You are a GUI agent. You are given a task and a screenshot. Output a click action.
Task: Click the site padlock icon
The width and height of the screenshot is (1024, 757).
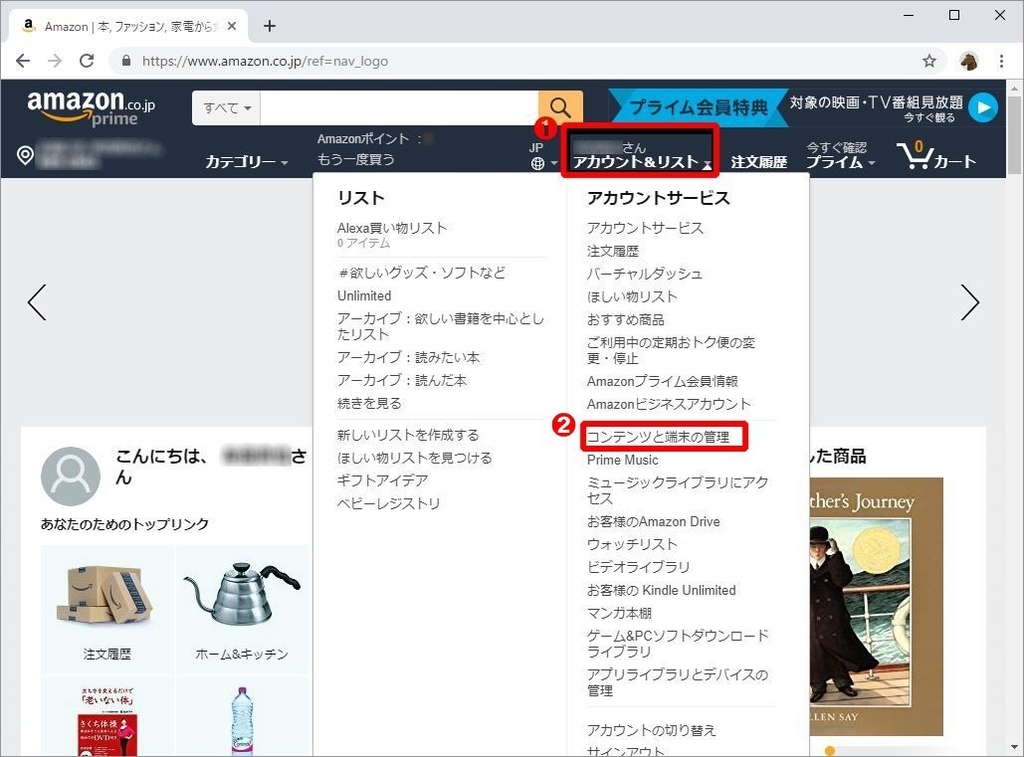click(x=126, y=61)
